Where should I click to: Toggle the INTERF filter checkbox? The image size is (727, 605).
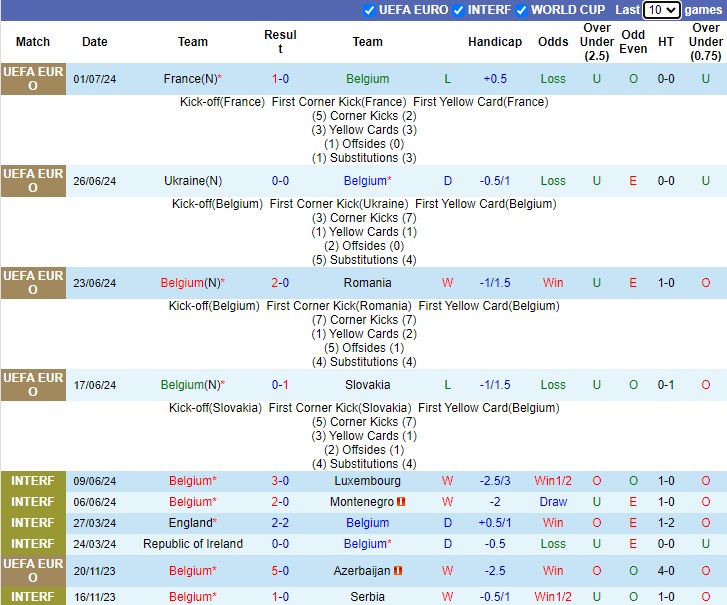pos(458,10)
